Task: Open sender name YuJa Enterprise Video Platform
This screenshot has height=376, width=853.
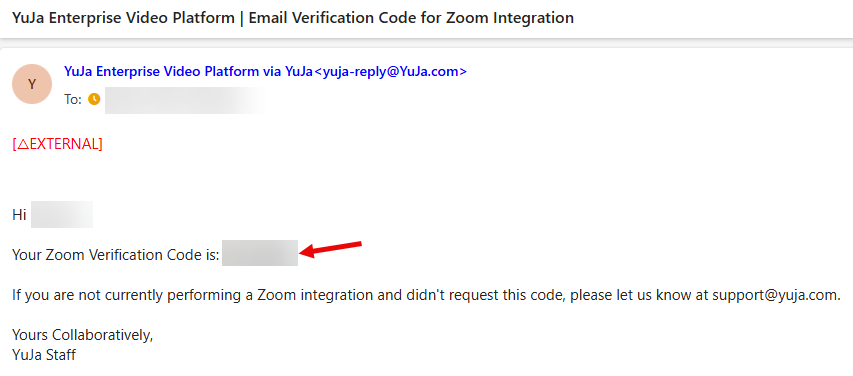Action: [x=162, y=71]
